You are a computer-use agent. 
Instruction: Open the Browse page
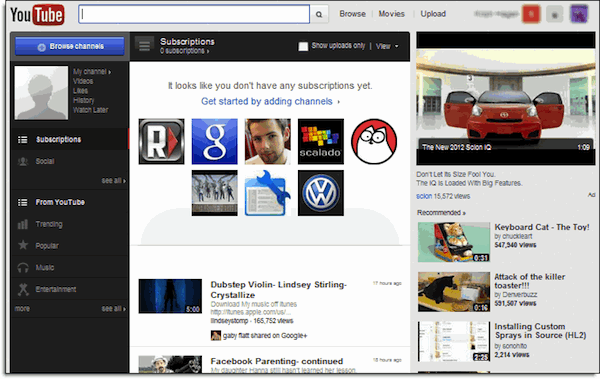[x=352, y=14]
